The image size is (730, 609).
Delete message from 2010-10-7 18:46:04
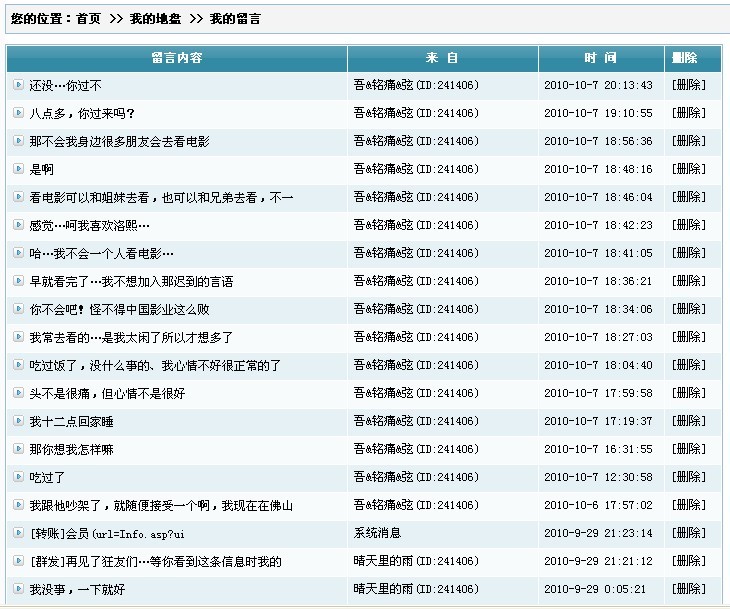point(689,197)
